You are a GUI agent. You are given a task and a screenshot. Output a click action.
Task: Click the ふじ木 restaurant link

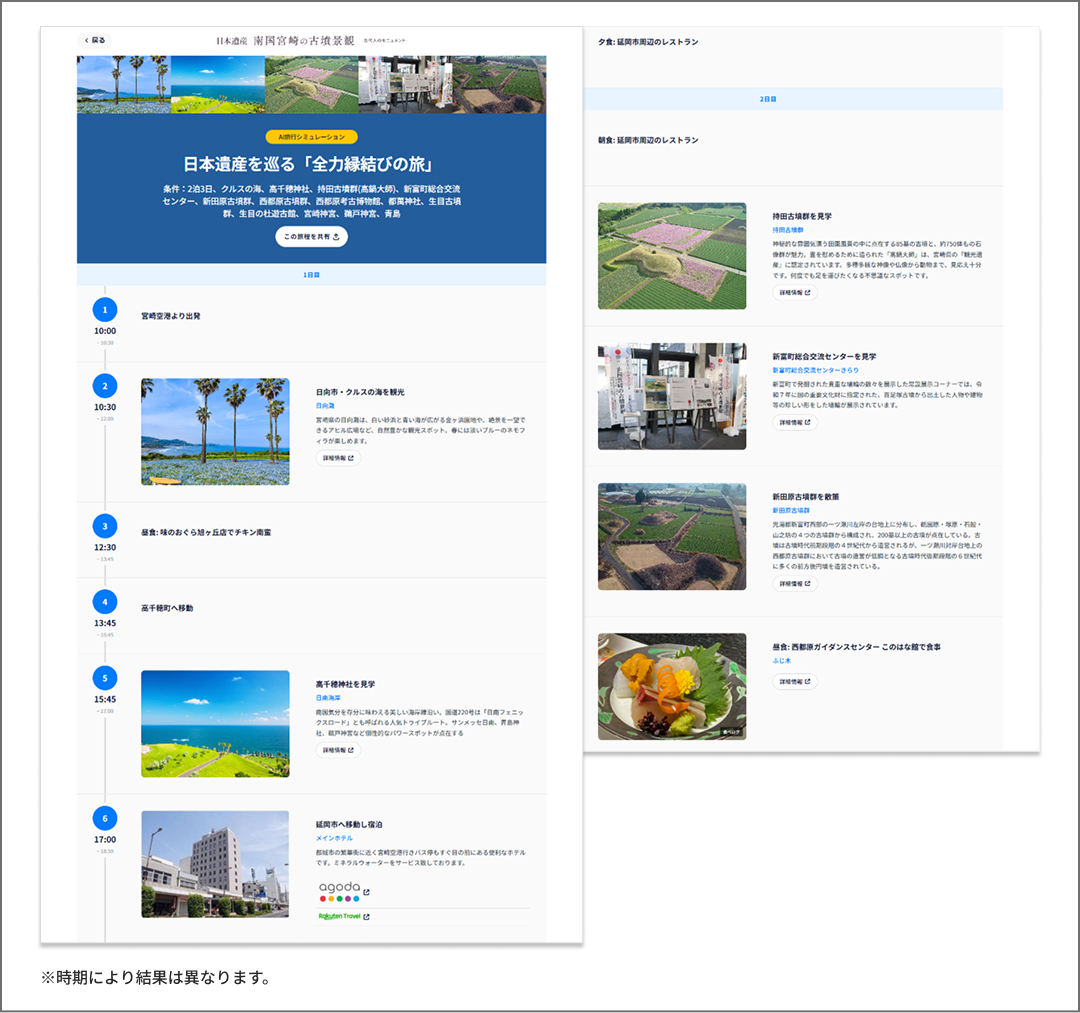point(781,661)
